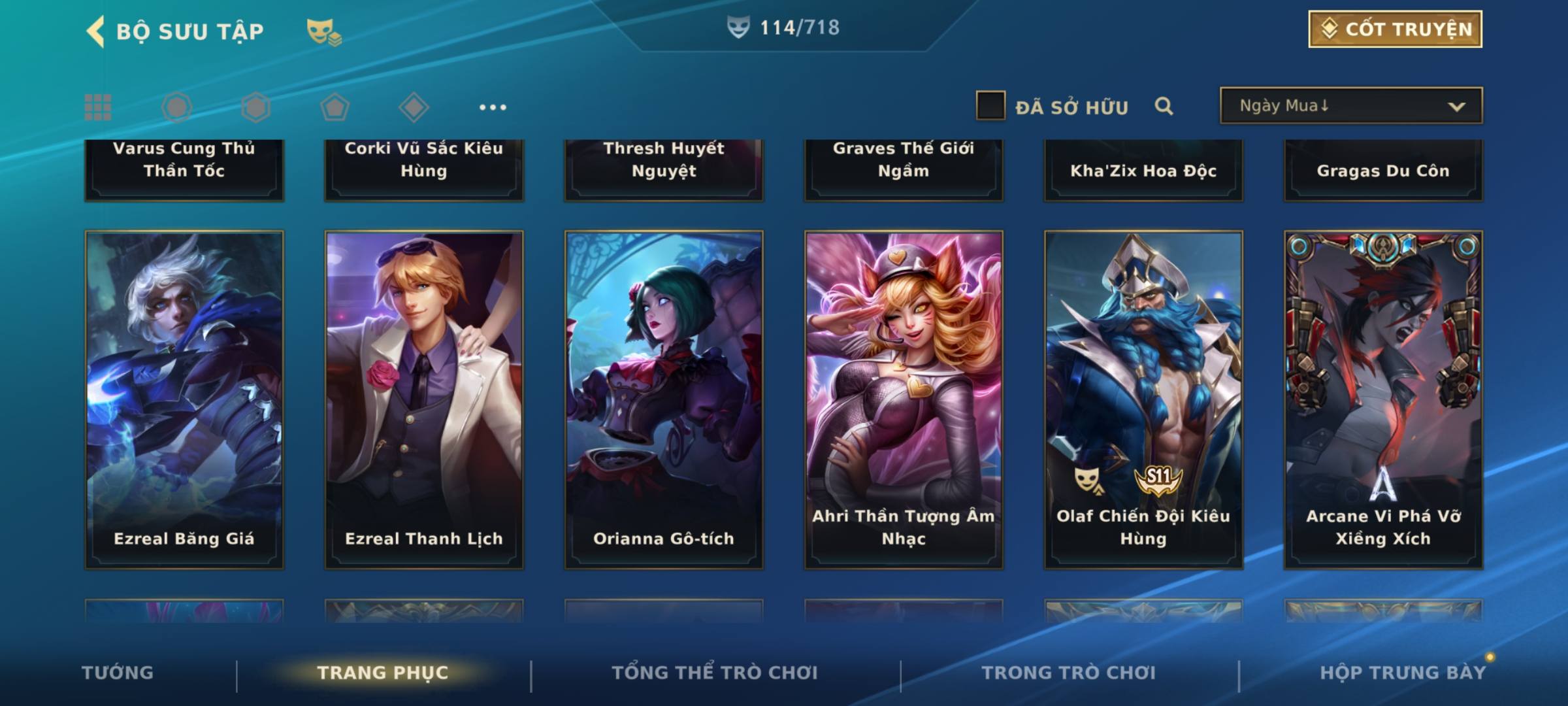Open the mask and coins skin shop icon

click(324, 31)
